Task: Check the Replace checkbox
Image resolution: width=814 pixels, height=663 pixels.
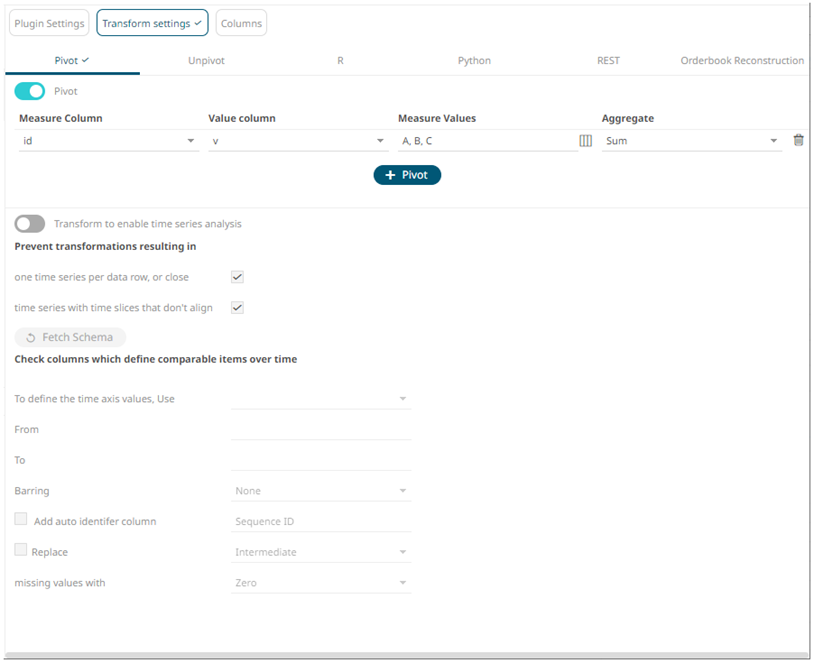Action: pos(21,549)
